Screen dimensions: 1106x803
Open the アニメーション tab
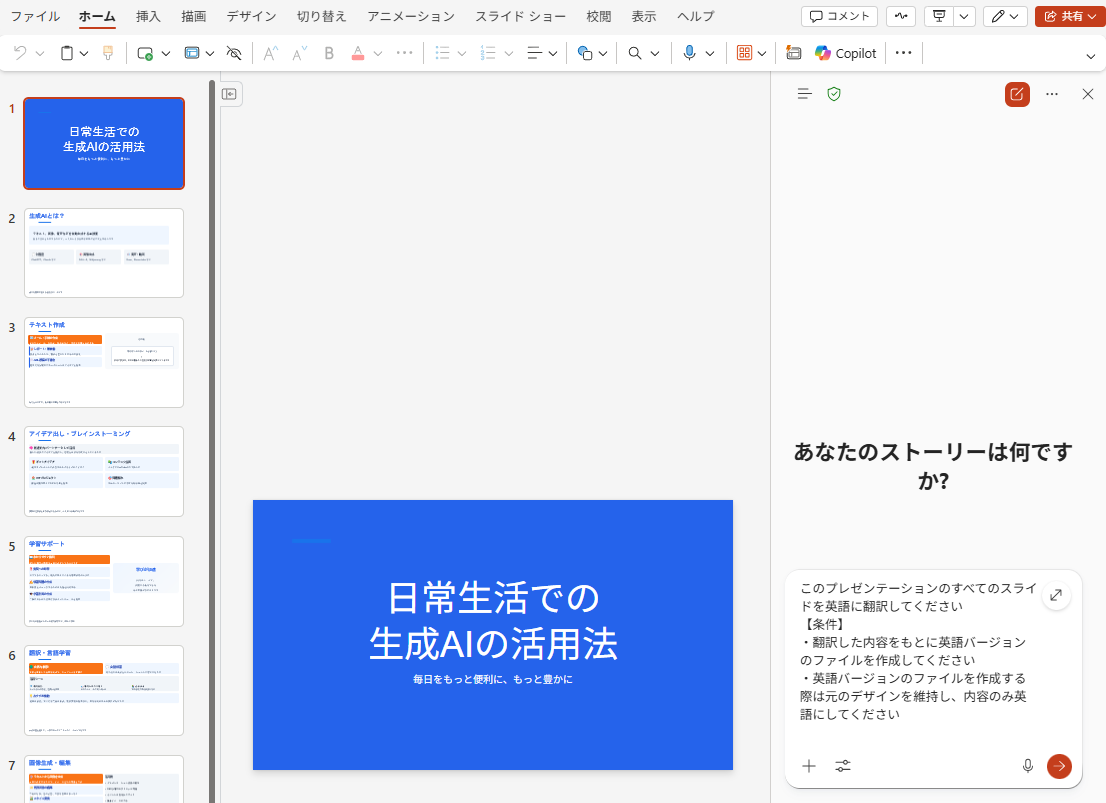point(410,16)
